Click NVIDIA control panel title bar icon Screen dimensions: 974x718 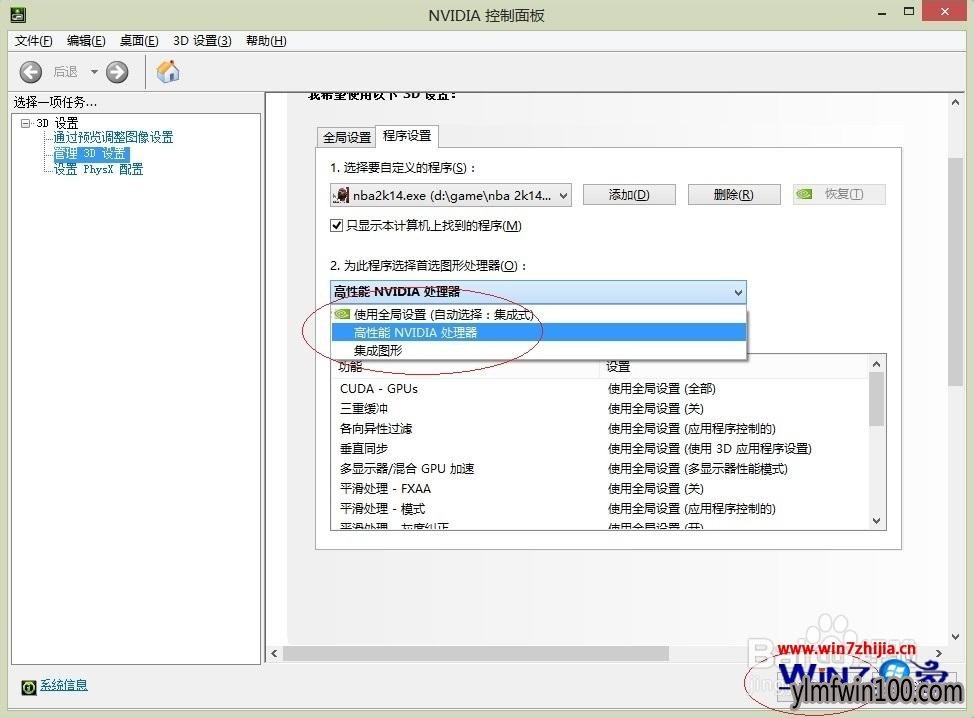(x=17, y=14)
